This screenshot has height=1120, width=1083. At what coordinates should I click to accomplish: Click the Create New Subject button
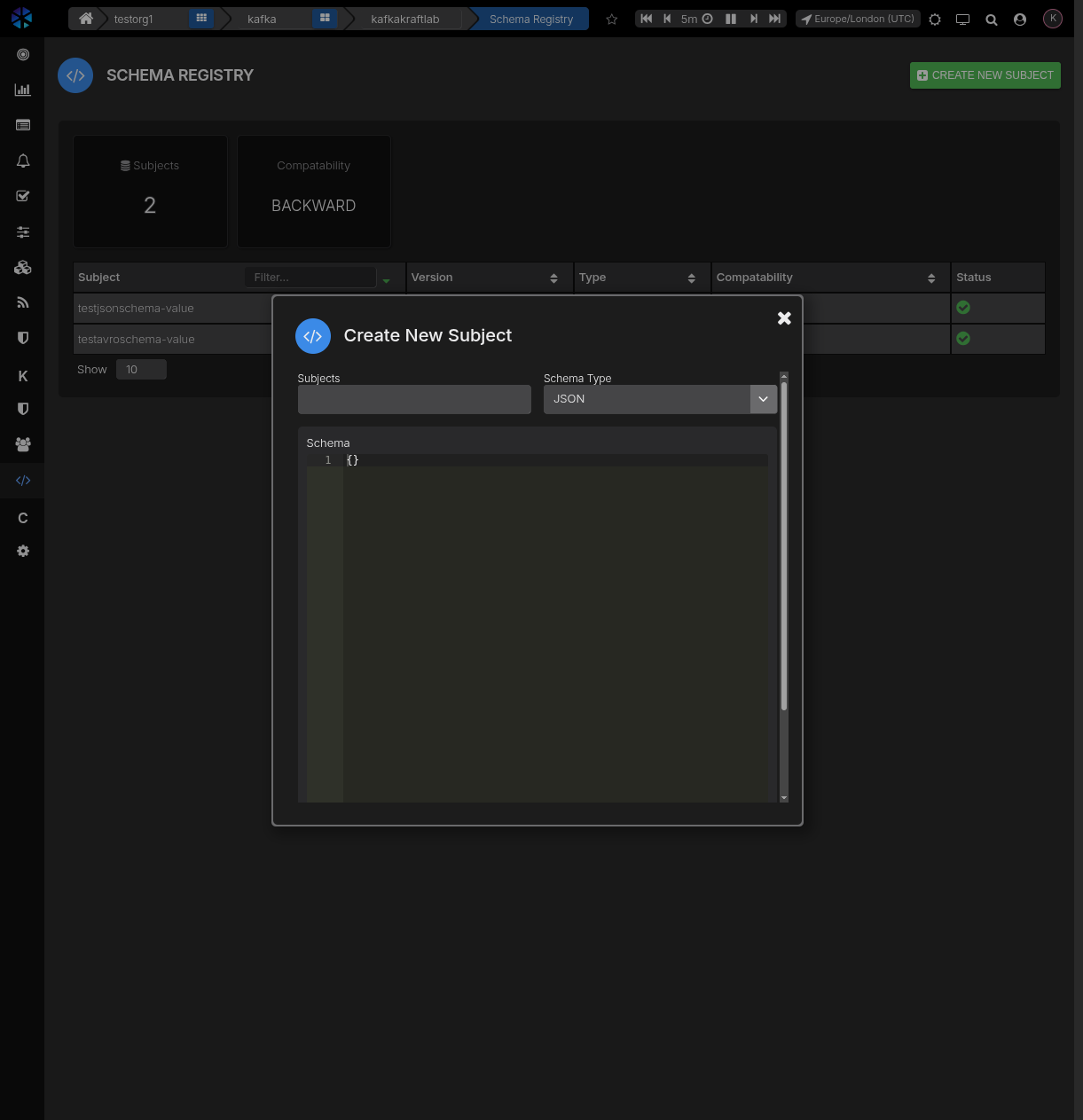point(985,75)
